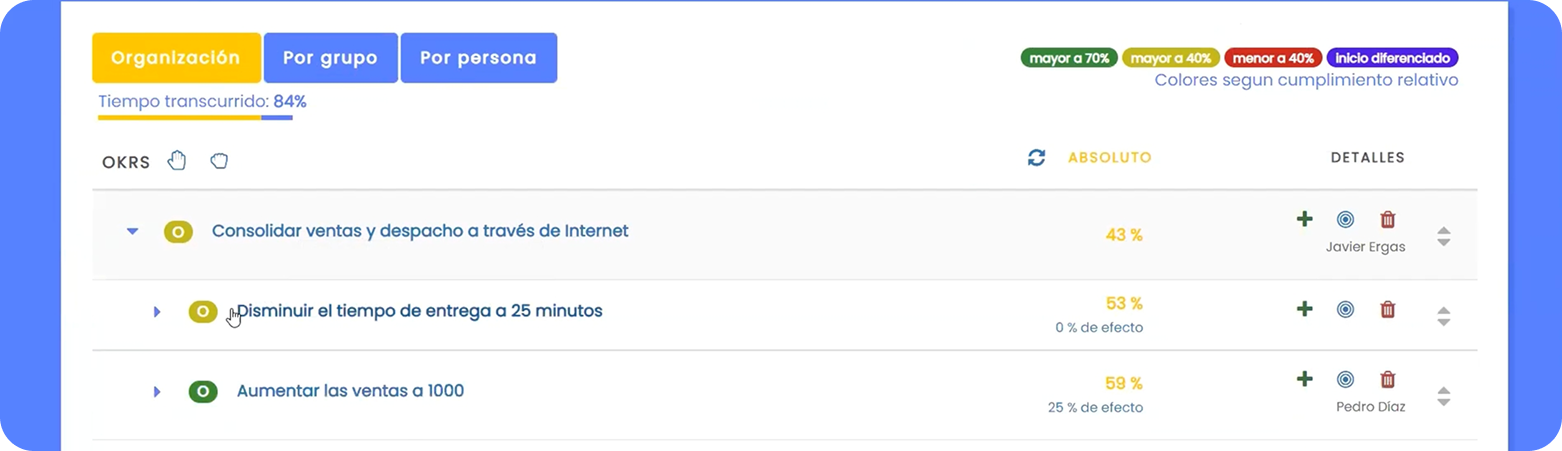Click reorder arrows on Disminuir el tiempo row
The height and width of the screenshot is (451, 1562).
(1443, 316)
